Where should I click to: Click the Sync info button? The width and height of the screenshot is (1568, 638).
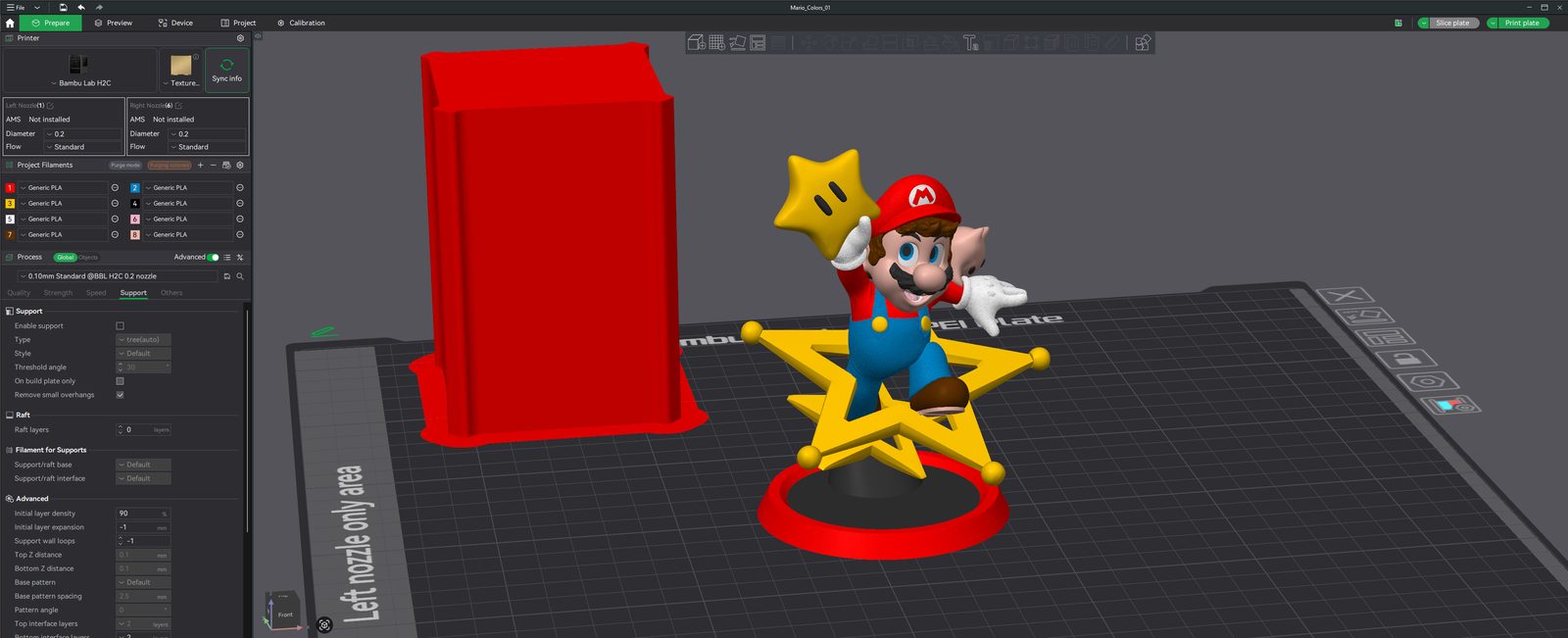226,70
